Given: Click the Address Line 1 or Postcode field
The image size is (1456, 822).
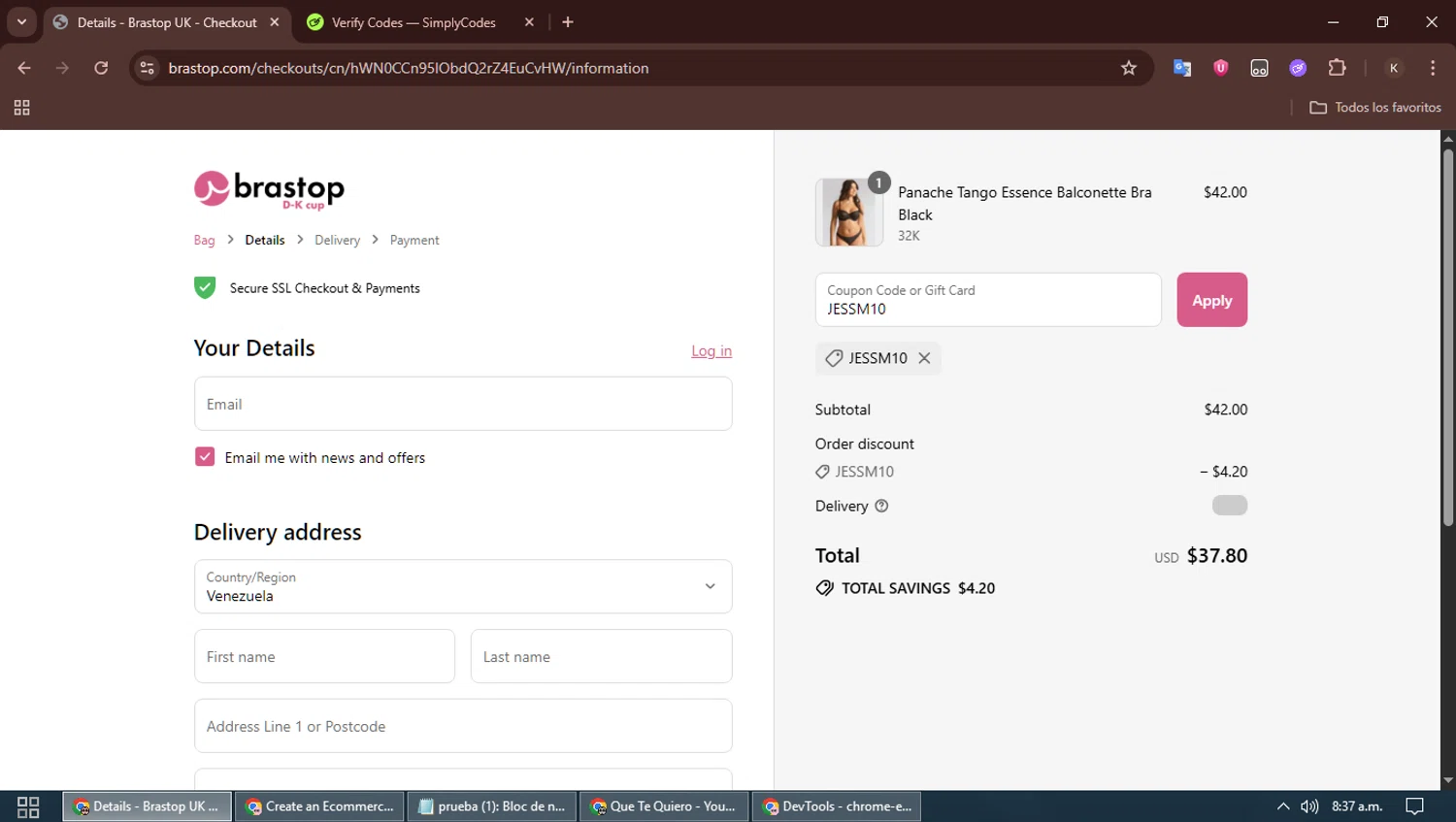Looking at the screenshot, I should pos(463,726).
